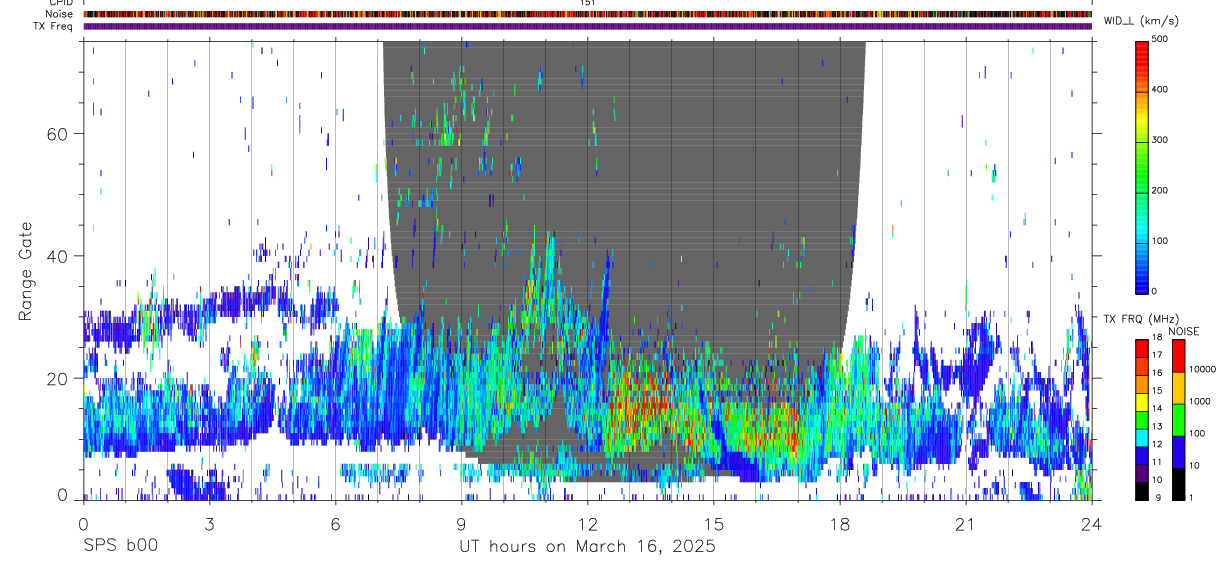Click the '100' label on the WID color bar
This screenshot has height=567, width=1228.
point(1160,241)
